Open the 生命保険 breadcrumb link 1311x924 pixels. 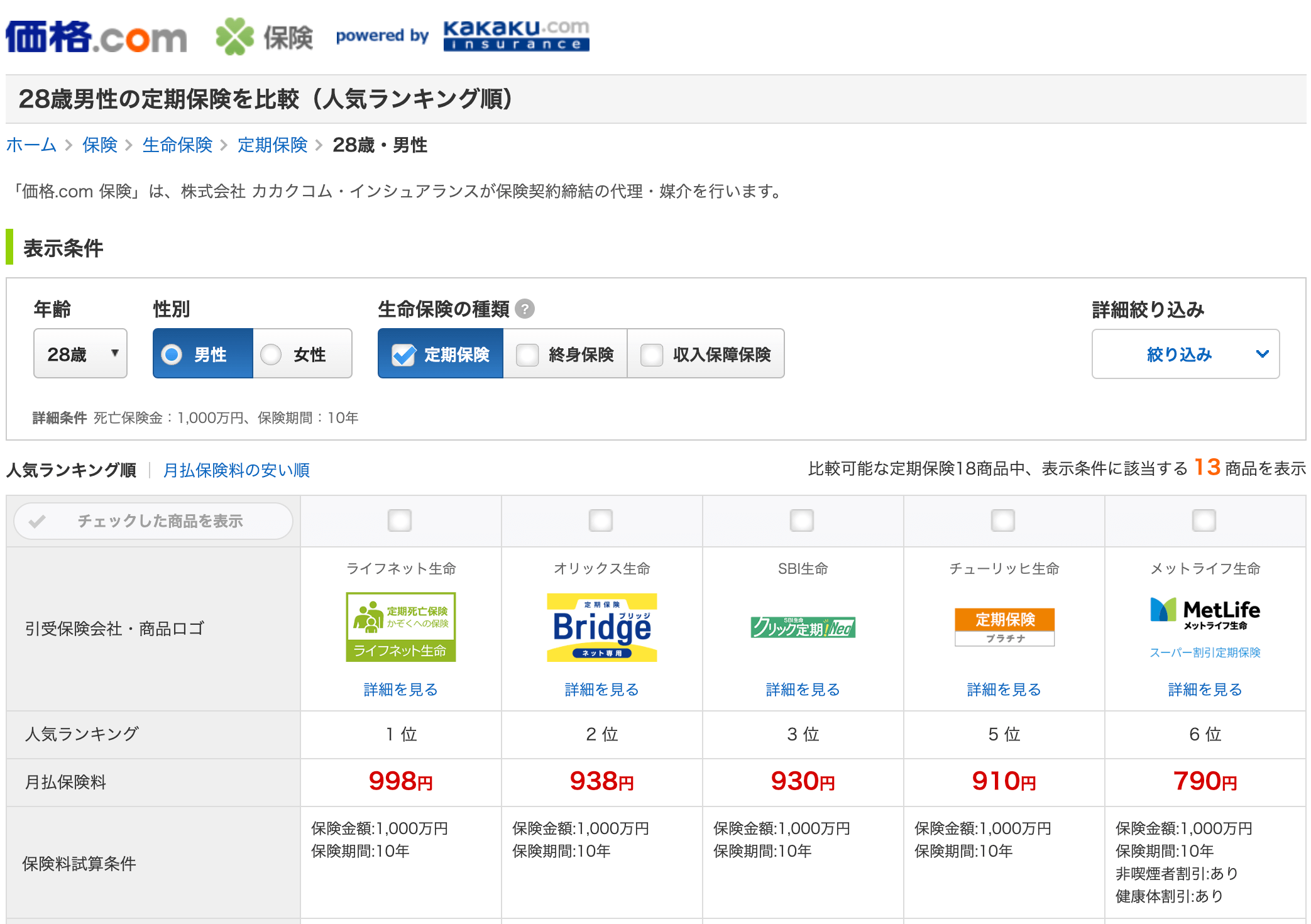[x=177, y=145]
